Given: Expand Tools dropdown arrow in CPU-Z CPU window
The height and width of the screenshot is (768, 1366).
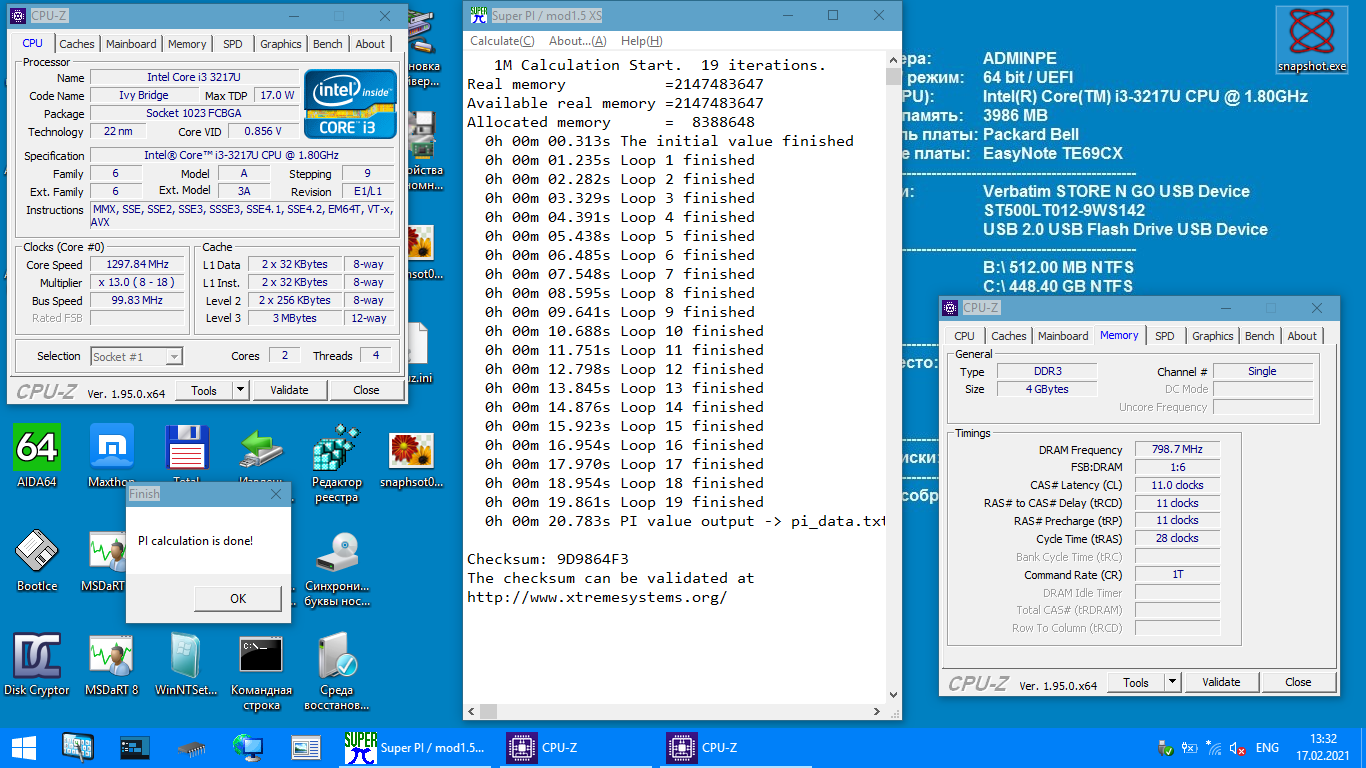Looking at the screenshot, I should (240, 390).
